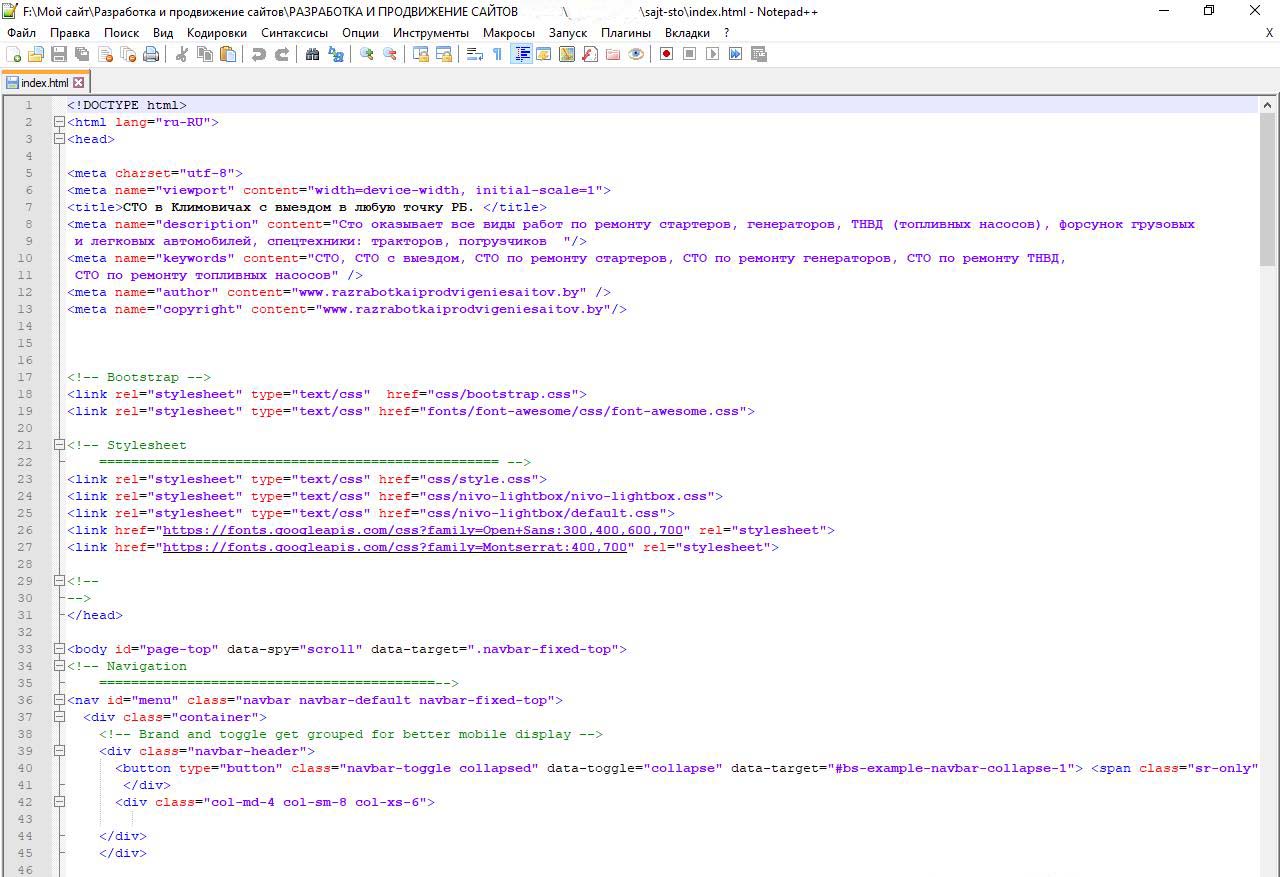
Task: Open the Кодировки menu
Action: (x=216, y=32)
